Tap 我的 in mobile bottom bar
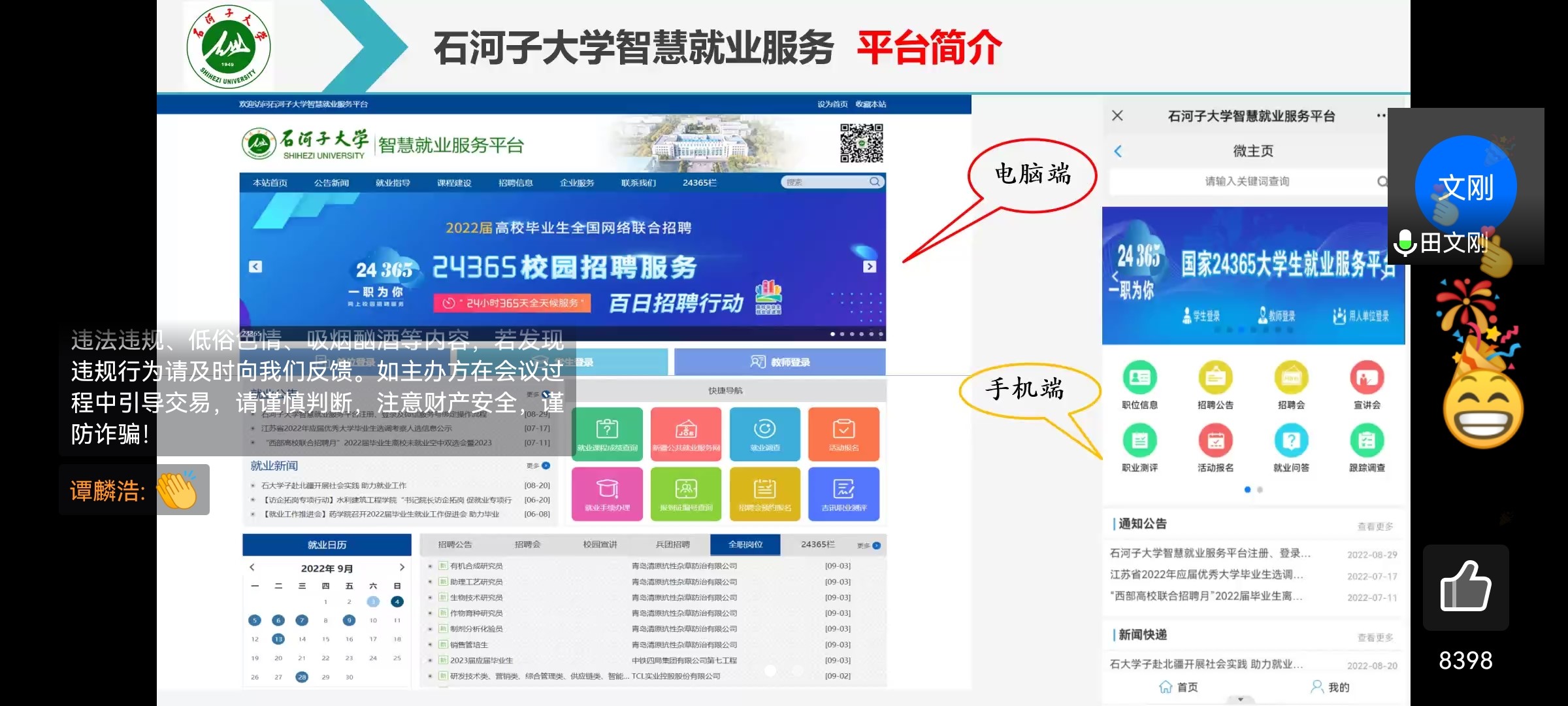This screenshot has width=1568, height=706. [1330, 687]
